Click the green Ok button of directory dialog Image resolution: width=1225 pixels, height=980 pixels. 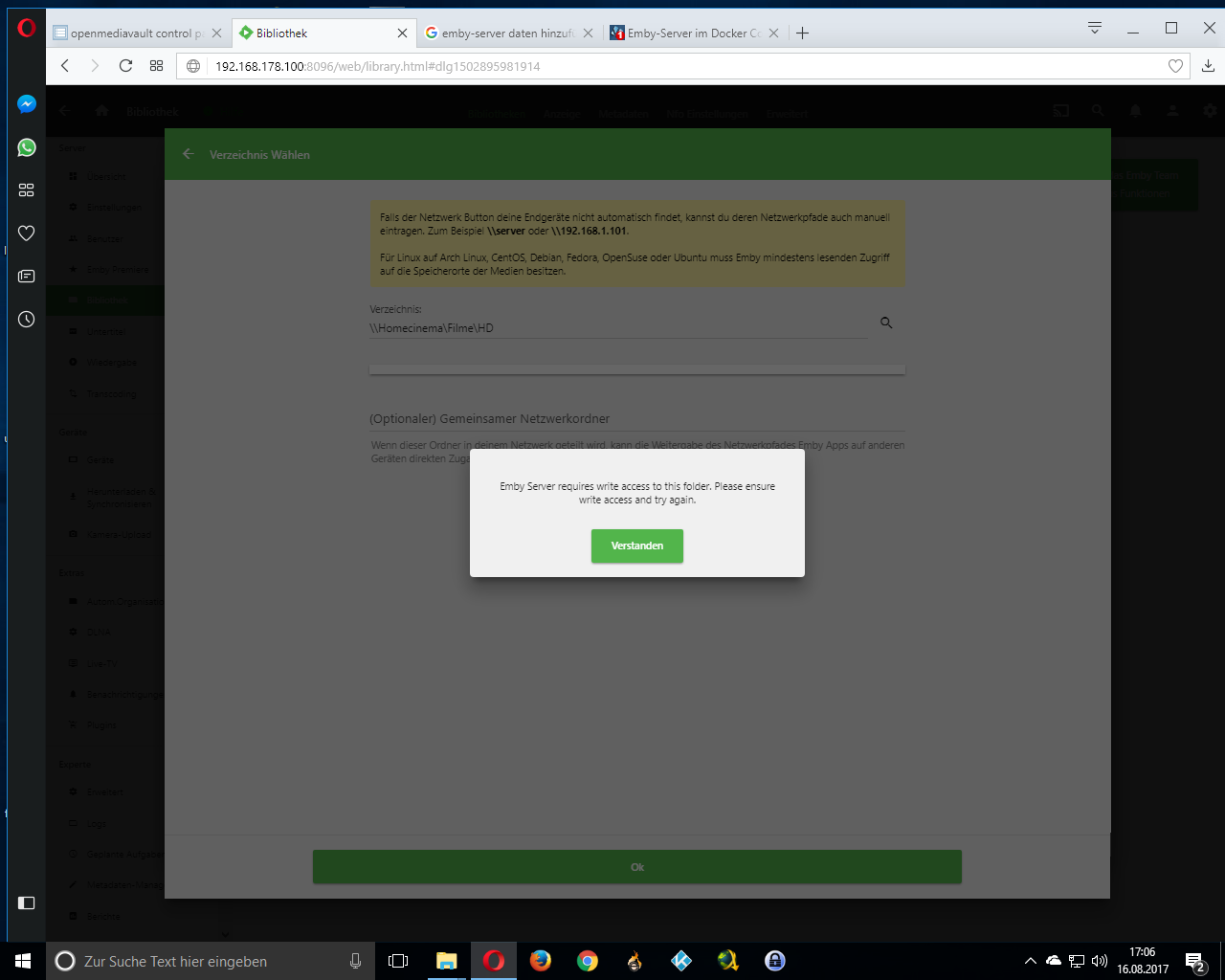coord(636,867)
